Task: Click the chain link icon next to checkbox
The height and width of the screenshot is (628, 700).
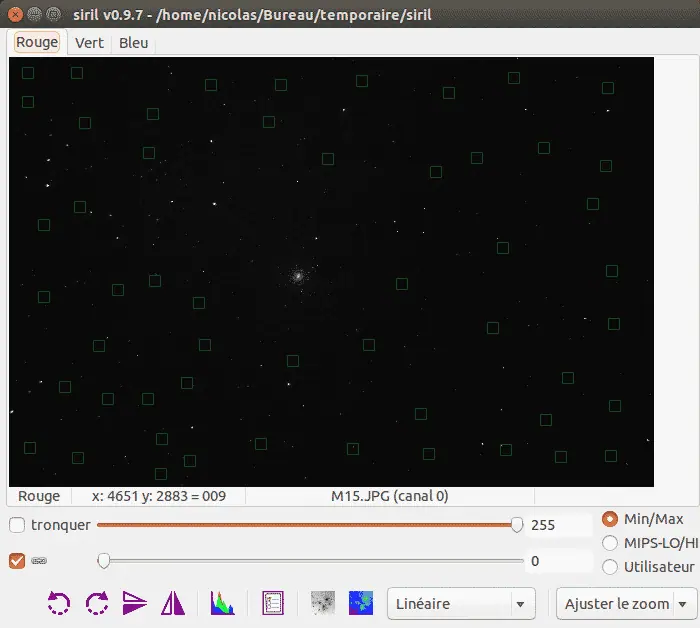Action: 39,561
